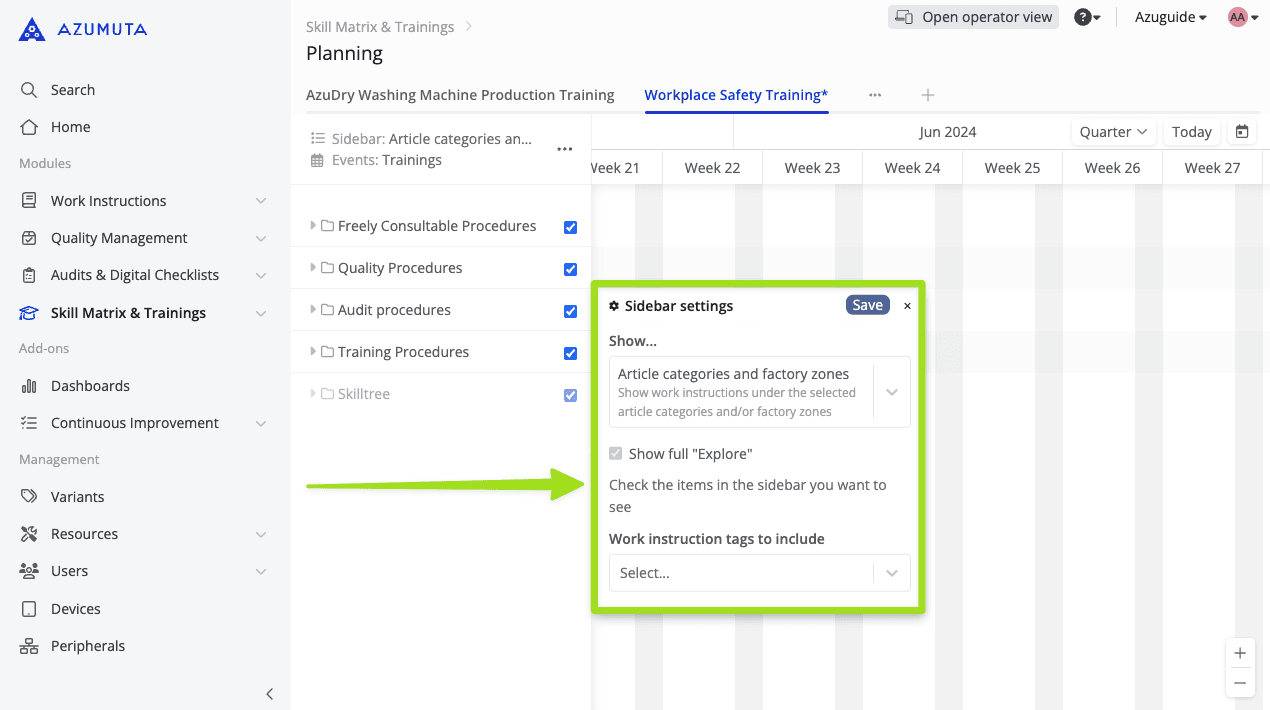Uncheck Freely Consultable Procedures checkbox
Screen dimensions: 1270x710
(x=570, y=227)
